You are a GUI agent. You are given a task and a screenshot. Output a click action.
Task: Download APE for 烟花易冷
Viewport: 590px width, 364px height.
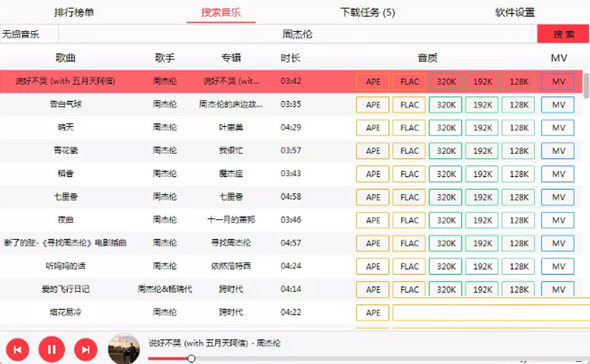(373, 313)
